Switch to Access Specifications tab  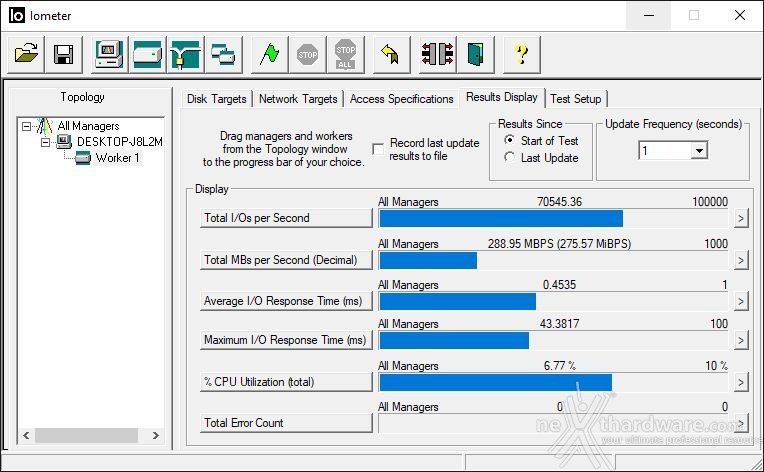[401, 99]
